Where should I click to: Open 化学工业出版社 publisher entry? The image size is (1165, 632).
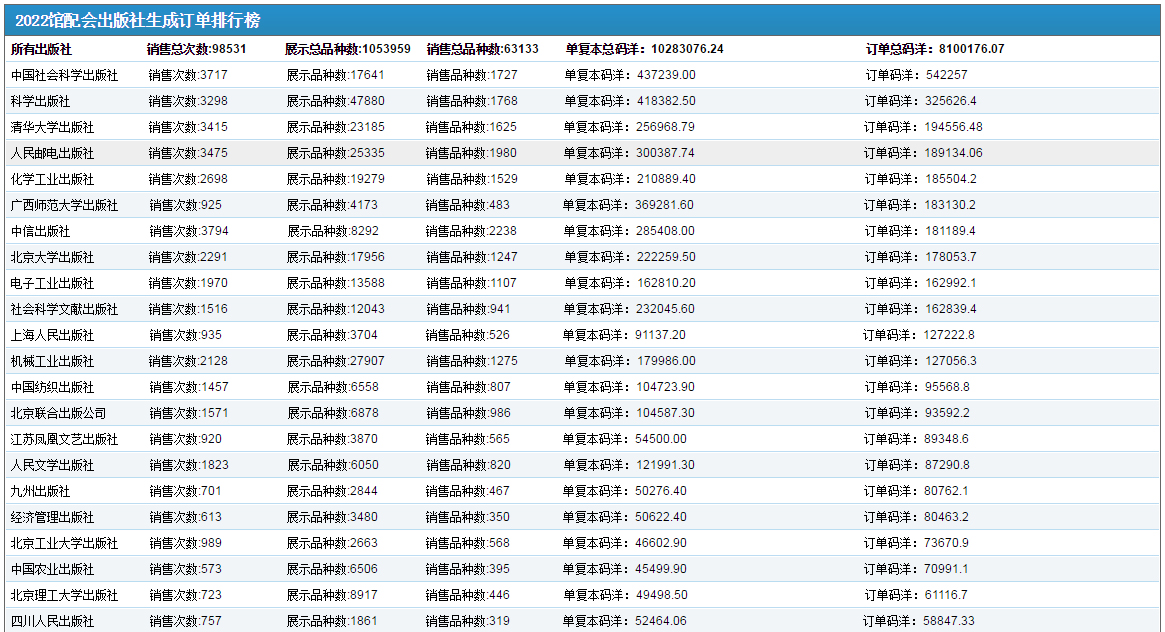tap(52, 179)
